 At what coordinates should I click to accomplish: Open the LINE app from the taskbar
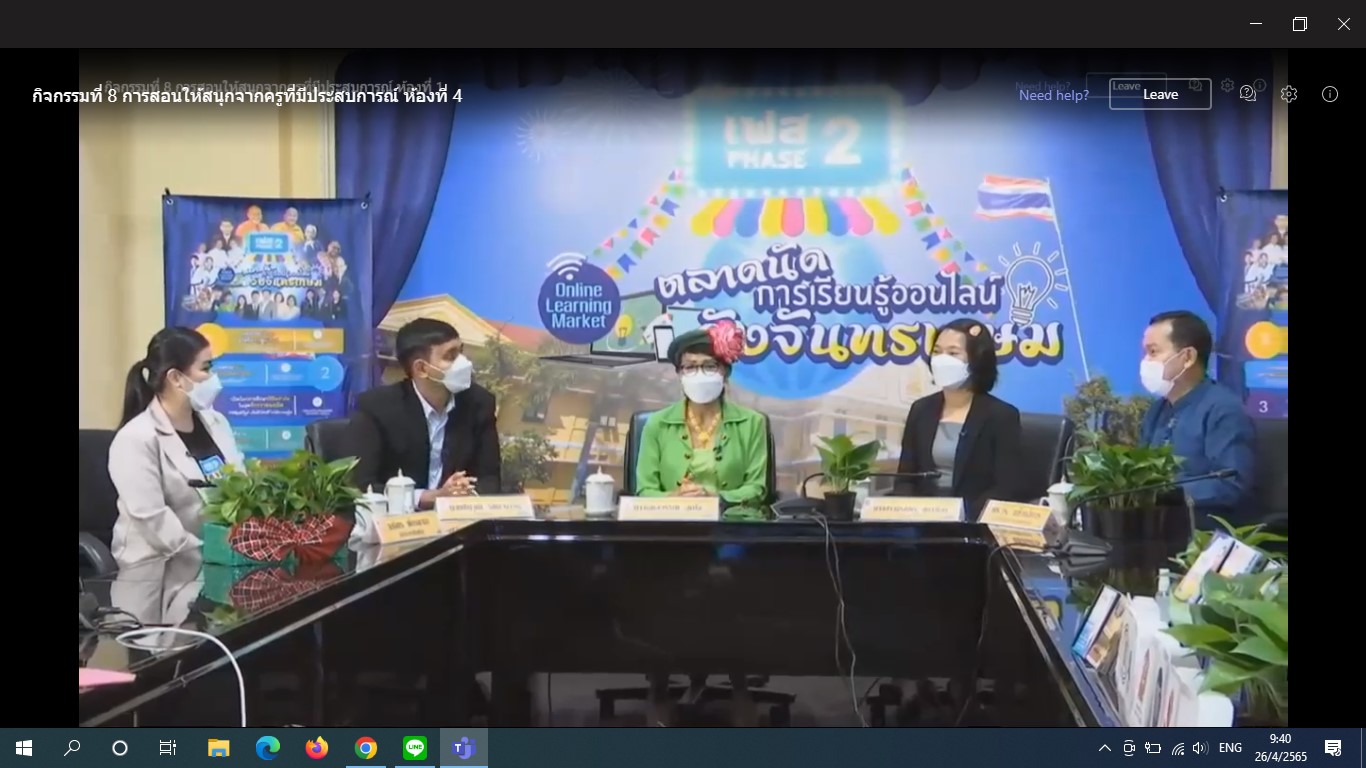pyautogui.click(x=415, y=748)
